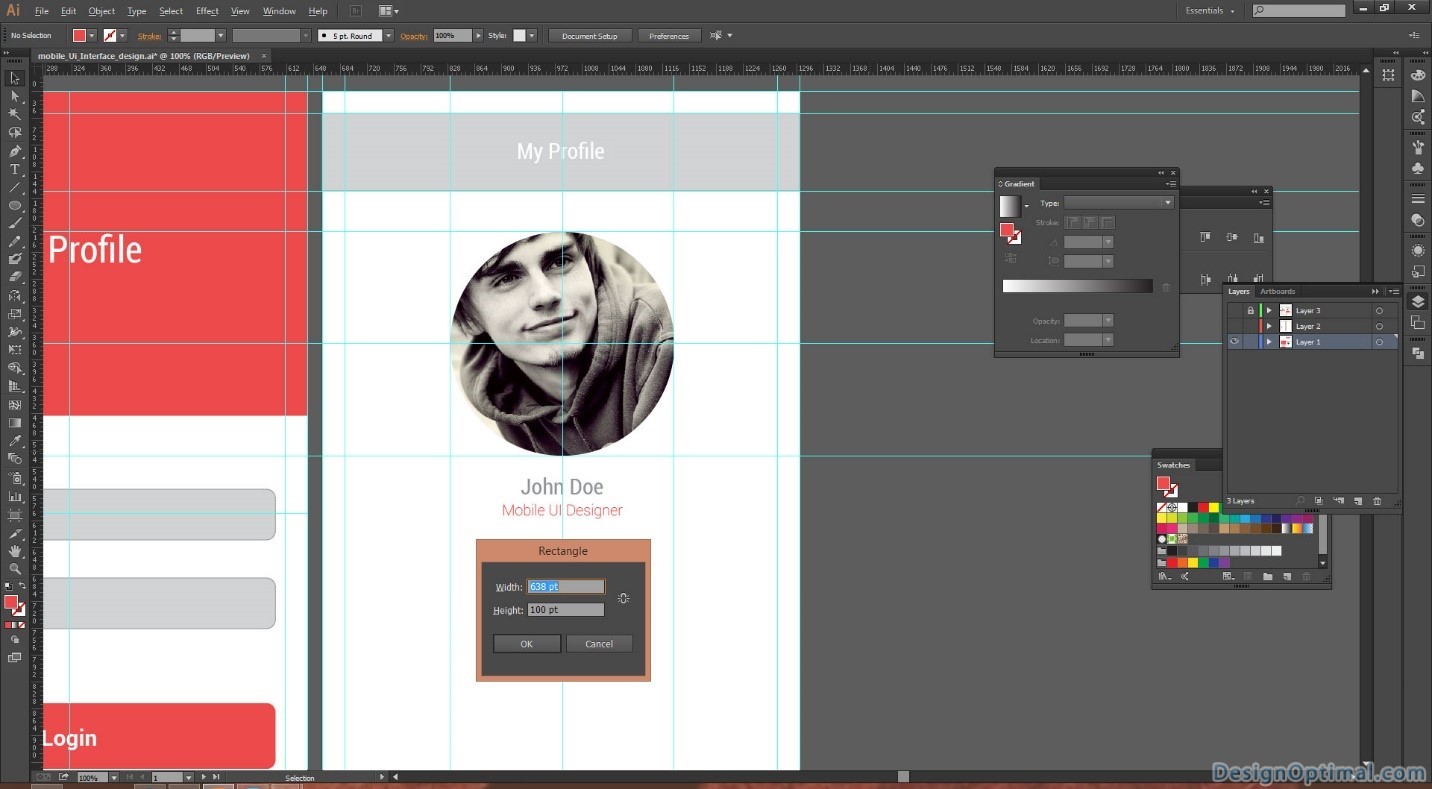Image resolution: width=1432 pixels, height=789 pixels.
Task: Click the Opacity label link in control bar
Action: coord(414,35)
